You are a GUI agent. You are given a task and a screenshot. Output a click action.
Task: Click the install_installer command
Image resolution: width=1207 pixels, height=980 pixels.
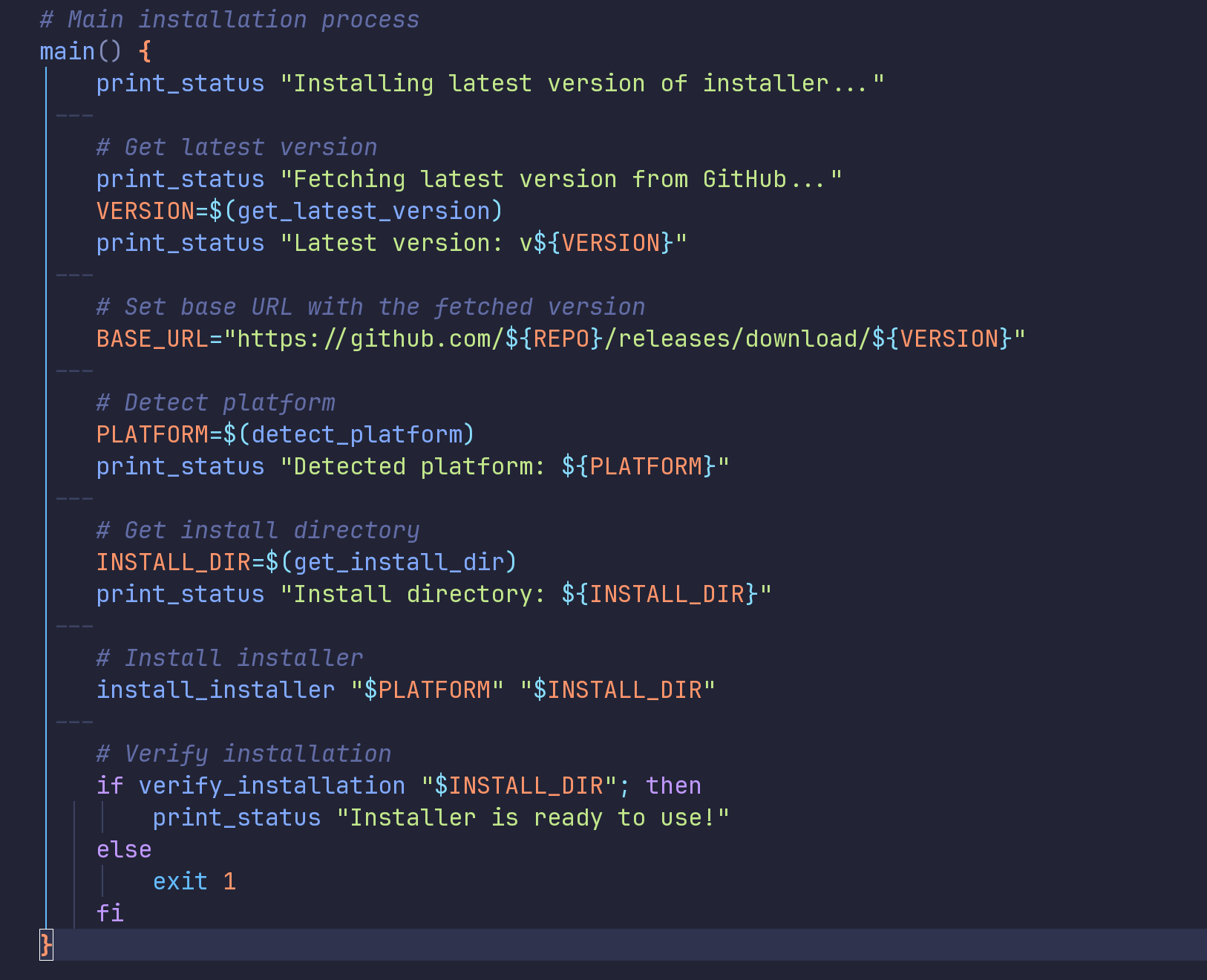tap(215, 690)
